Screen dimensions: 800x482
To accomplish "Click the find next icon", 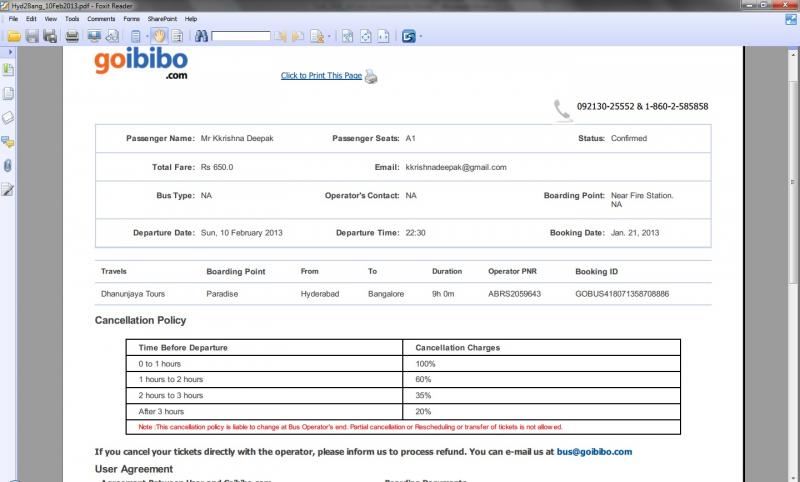I will coord(298,36).
